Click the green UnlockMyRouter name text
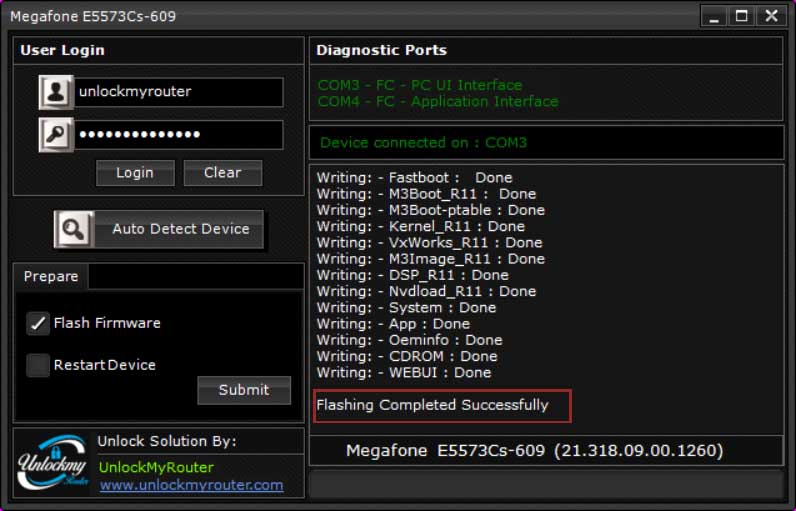This screenshot has width=796, height=511. click(156, 467)
